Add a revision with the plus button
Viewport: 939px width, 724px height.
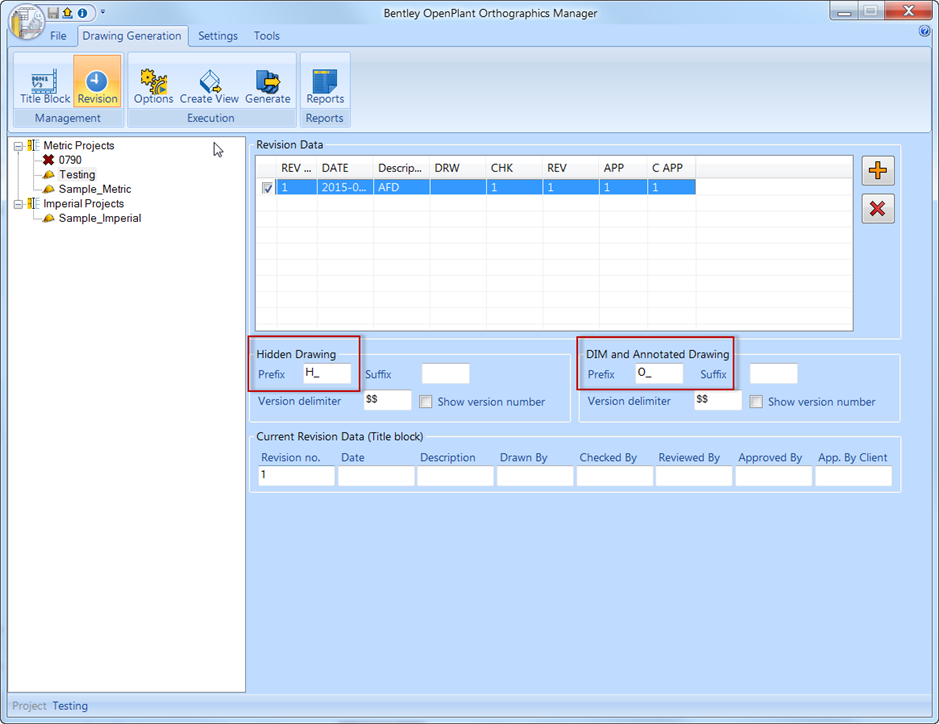[x=878, y=171]
